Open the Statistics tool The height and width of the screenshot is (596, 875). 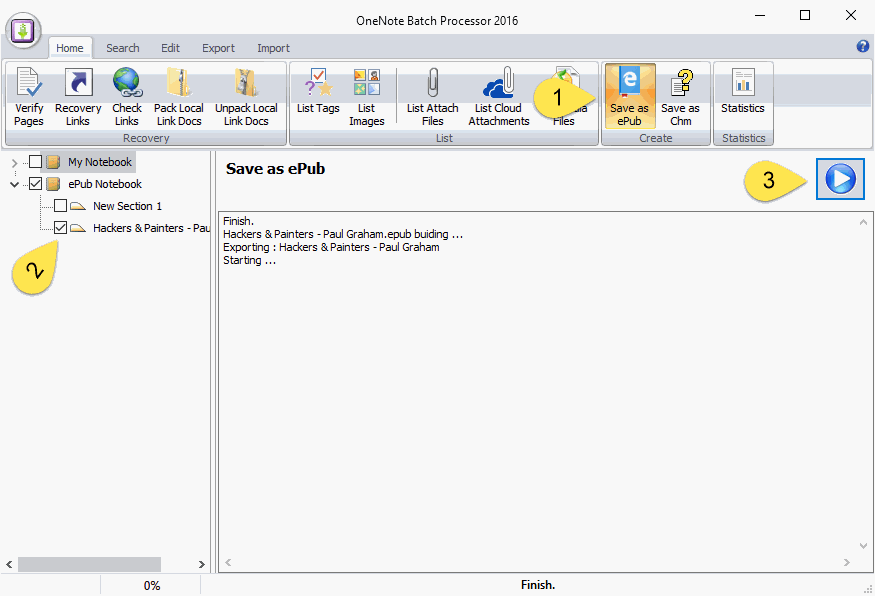tap(743, 91)
